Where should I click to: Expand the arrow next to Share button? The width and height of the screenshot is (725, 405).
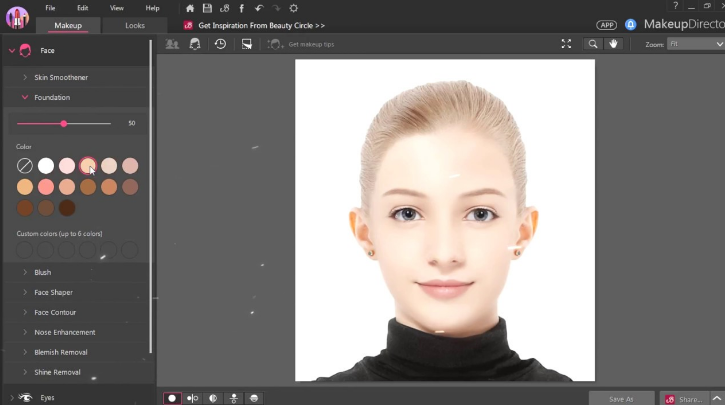716,399
